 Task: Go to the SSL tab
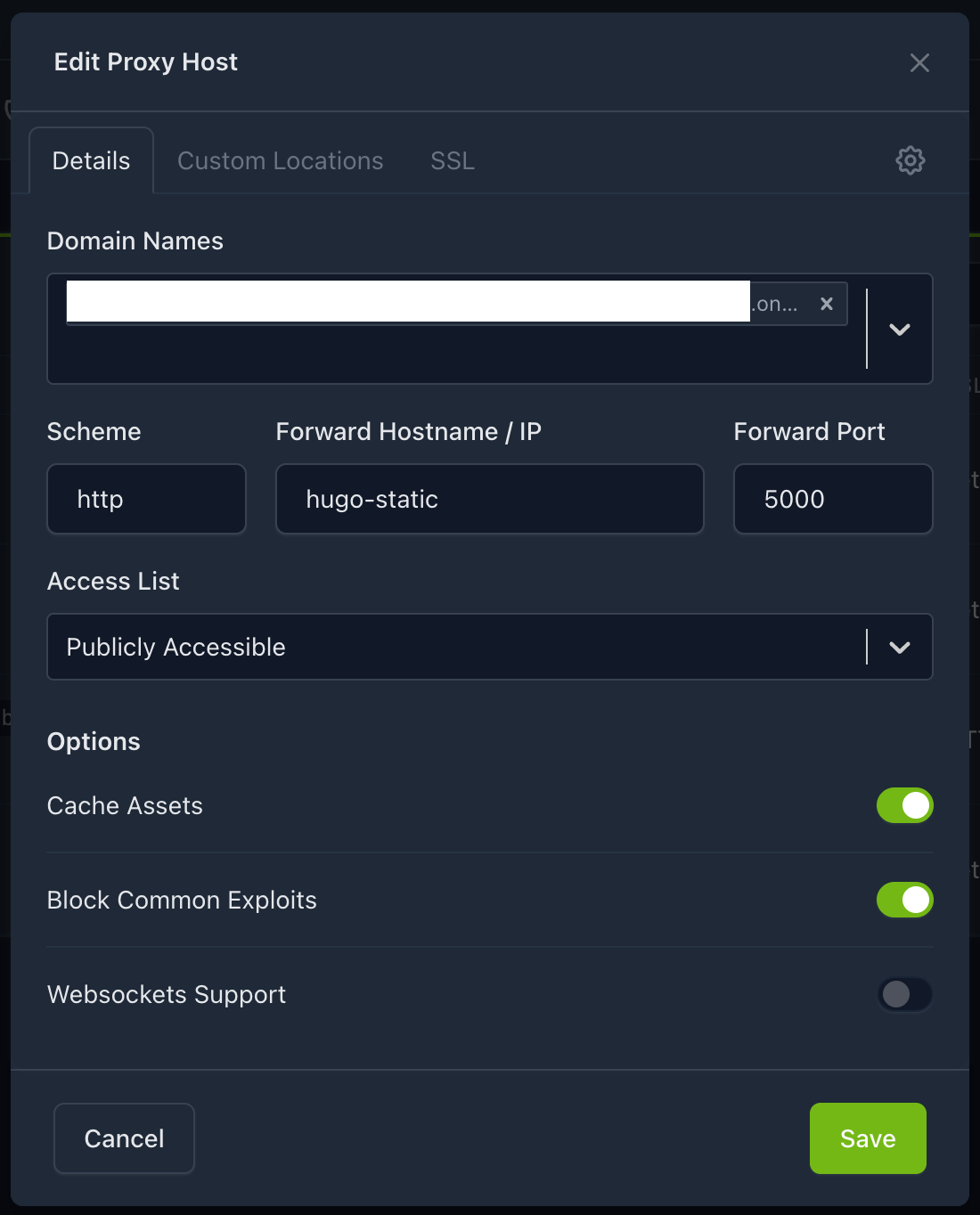coord(453,160)
